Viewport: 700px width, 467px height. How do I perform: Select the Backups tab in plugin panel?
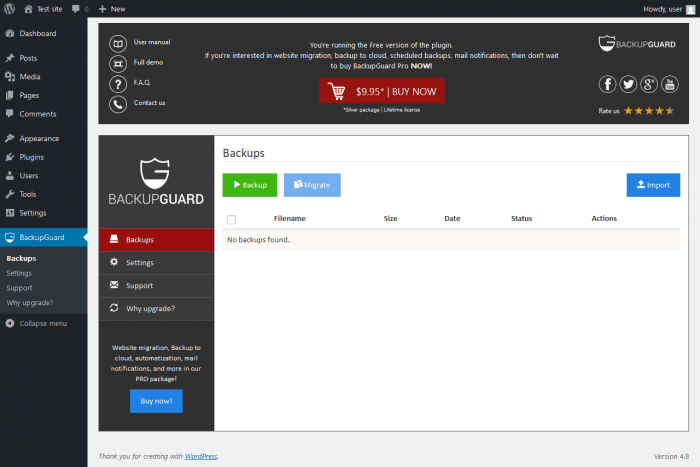coord(156,240)
